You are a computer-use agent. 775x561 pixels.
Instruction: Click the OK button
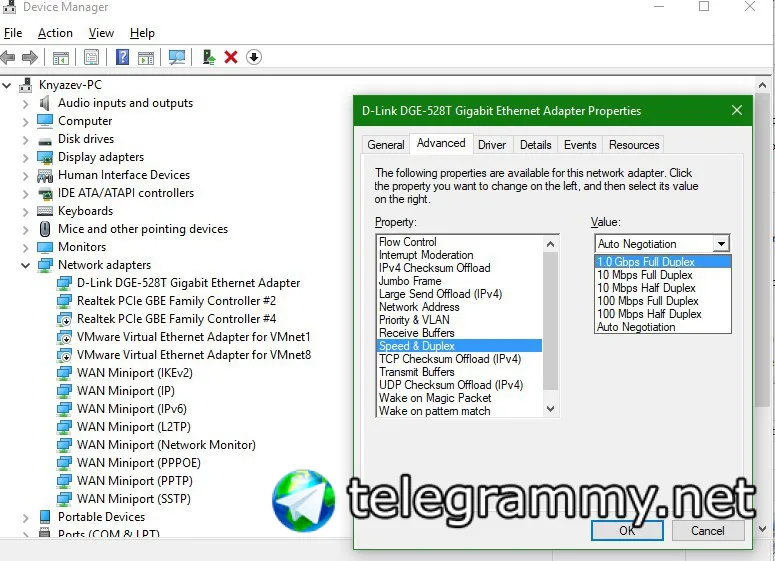(x=627, y=530)
